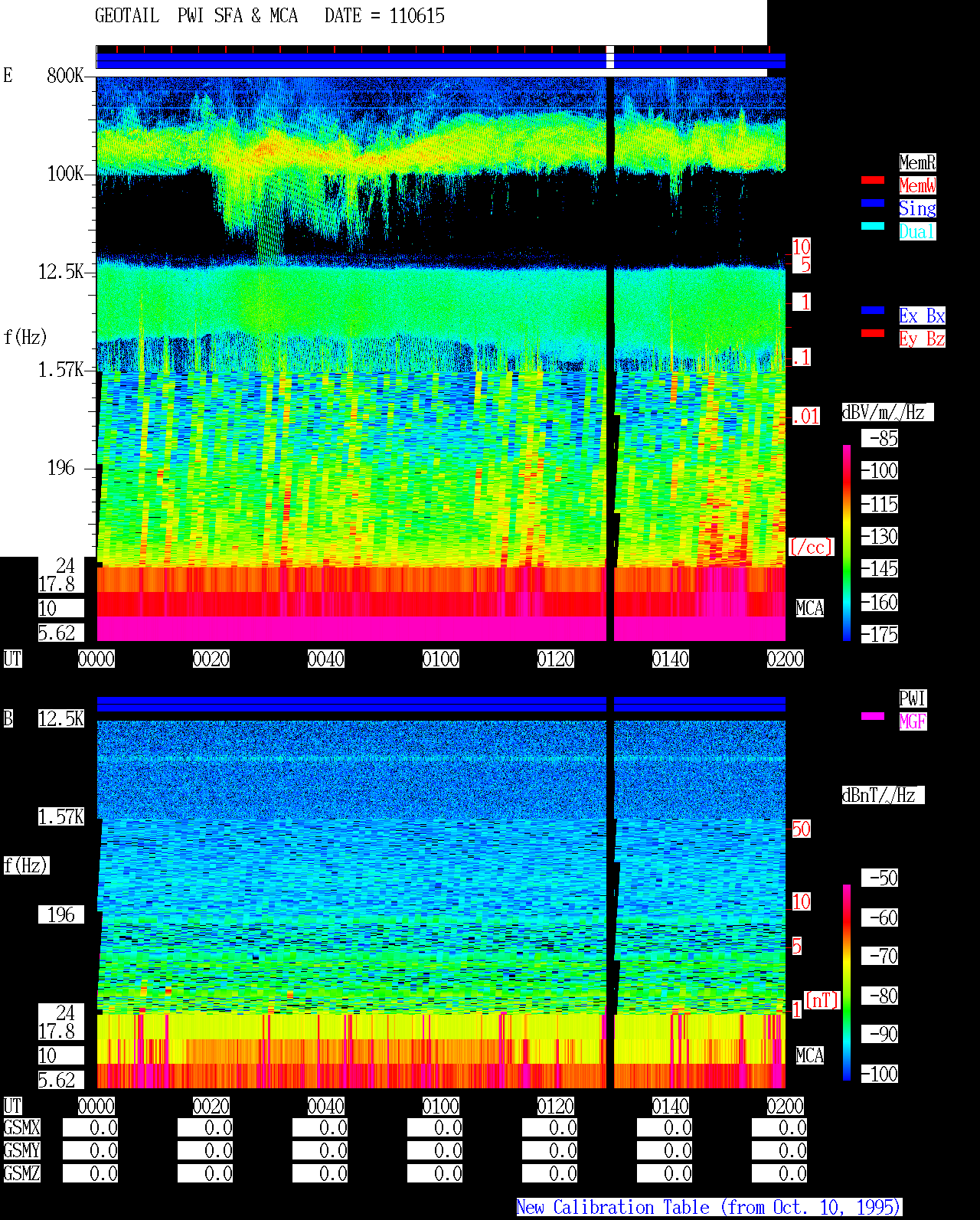Click the GEOTAIL PWI SFA & MCA title

(196, 16)
